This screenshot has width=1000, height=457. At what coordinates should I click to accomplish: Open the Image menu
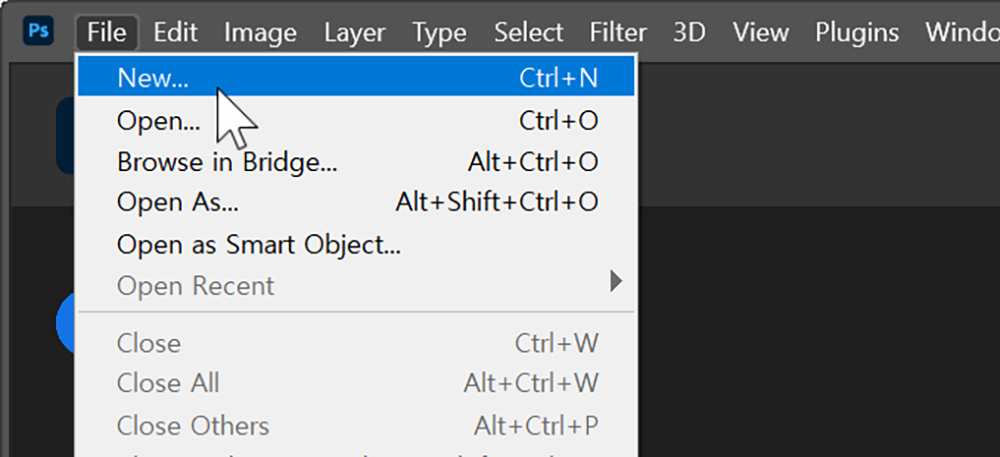pyautogui.click(x=260, y=32)
